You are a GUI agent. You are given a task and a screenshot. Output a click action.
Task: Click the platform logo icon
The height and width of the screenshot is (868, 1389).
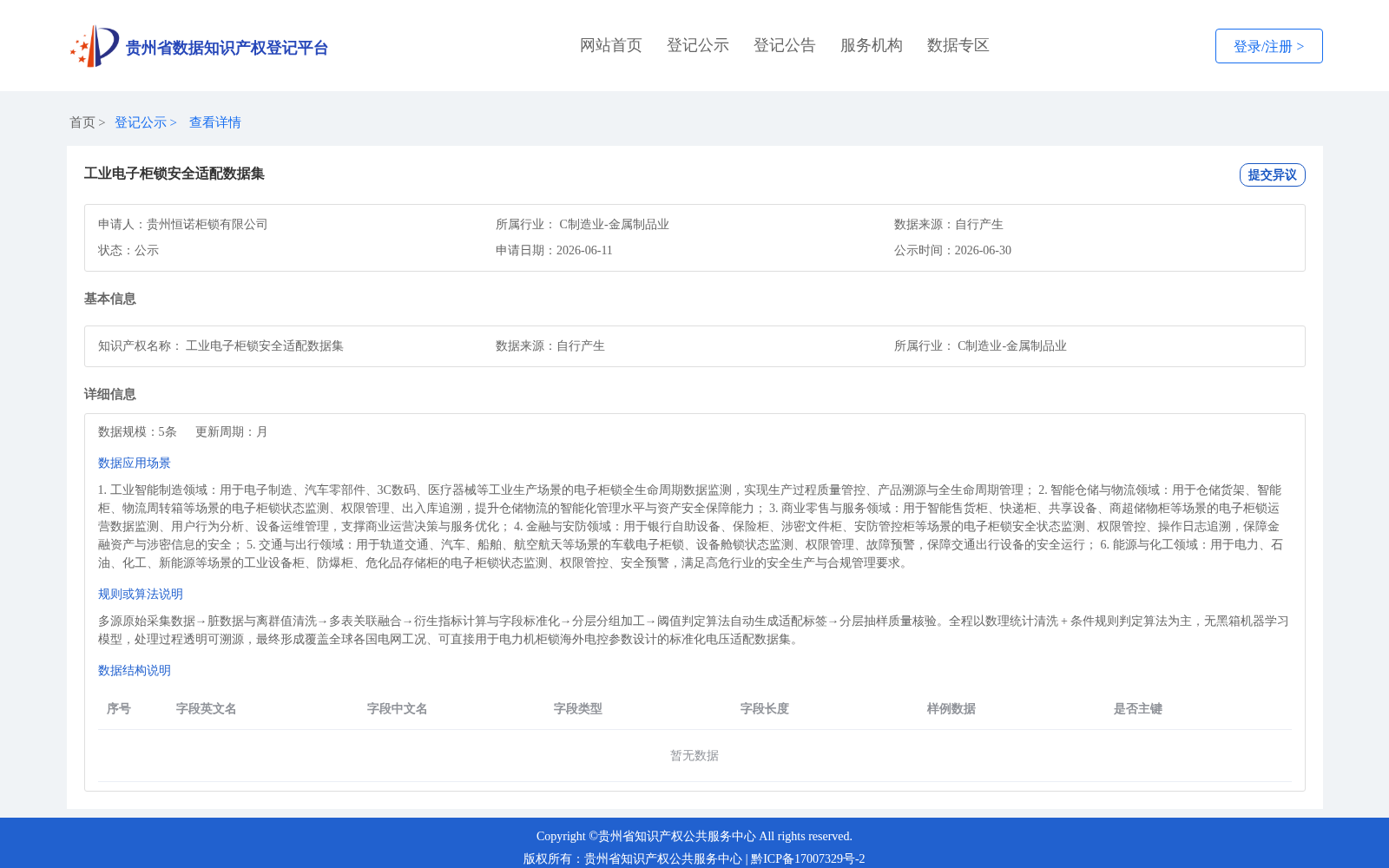click(x=95, y=46)
